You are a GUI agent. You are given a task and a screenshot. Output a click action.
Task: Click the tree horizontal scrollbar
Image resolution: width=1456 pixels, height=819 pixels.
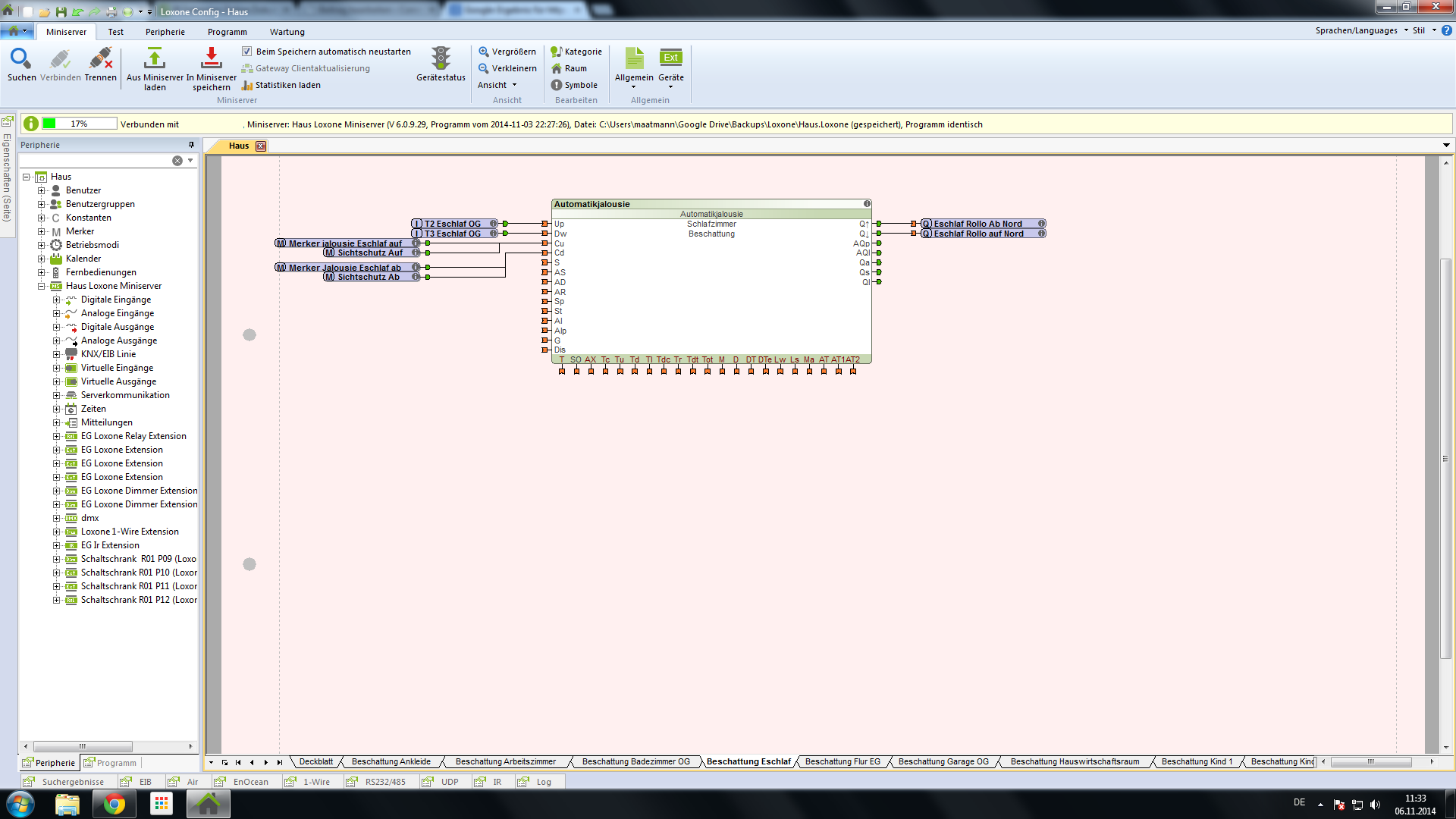pos(83,746)
